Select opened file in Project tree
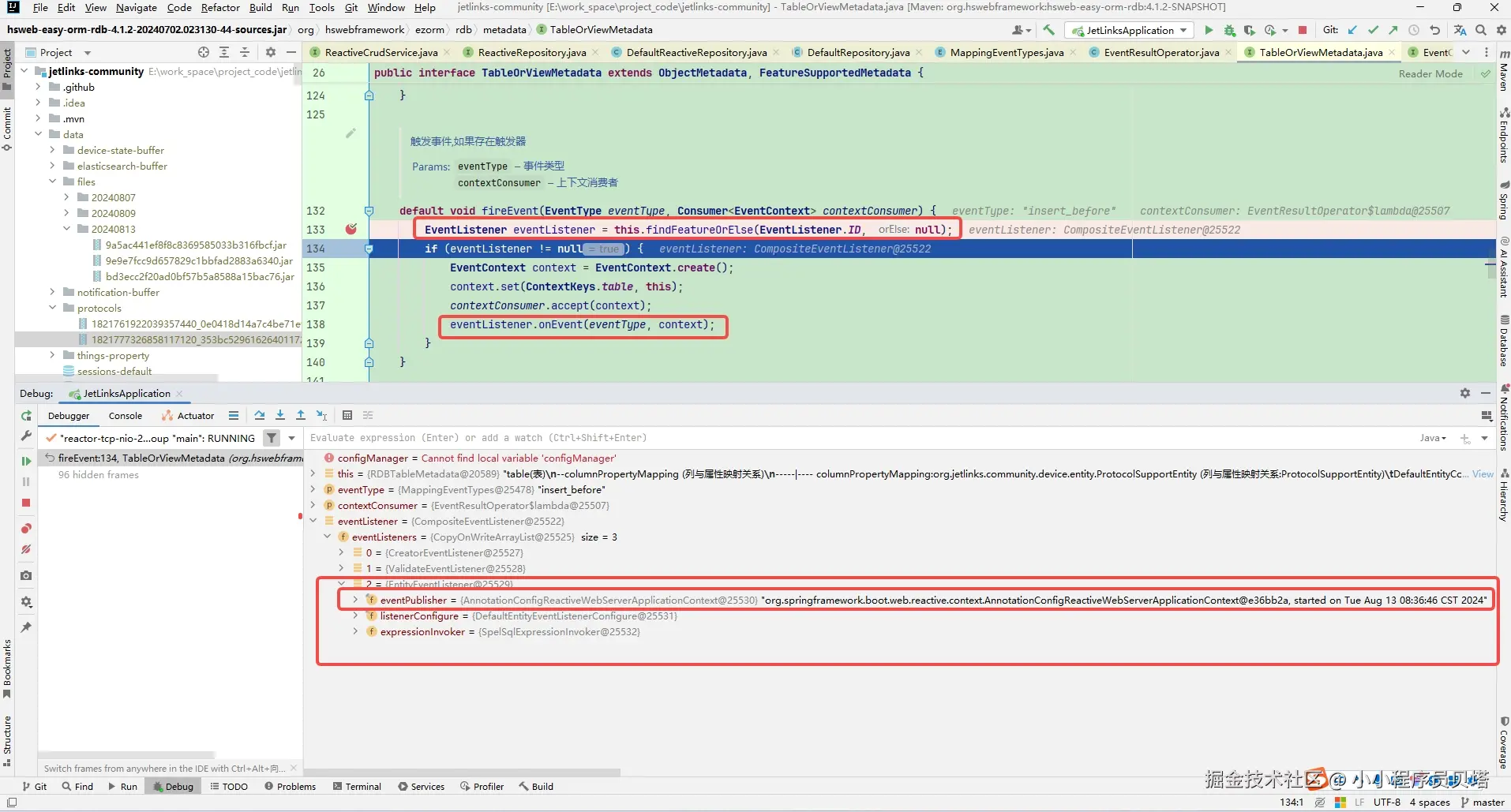The image size is (1511, 812). [204, 52]
